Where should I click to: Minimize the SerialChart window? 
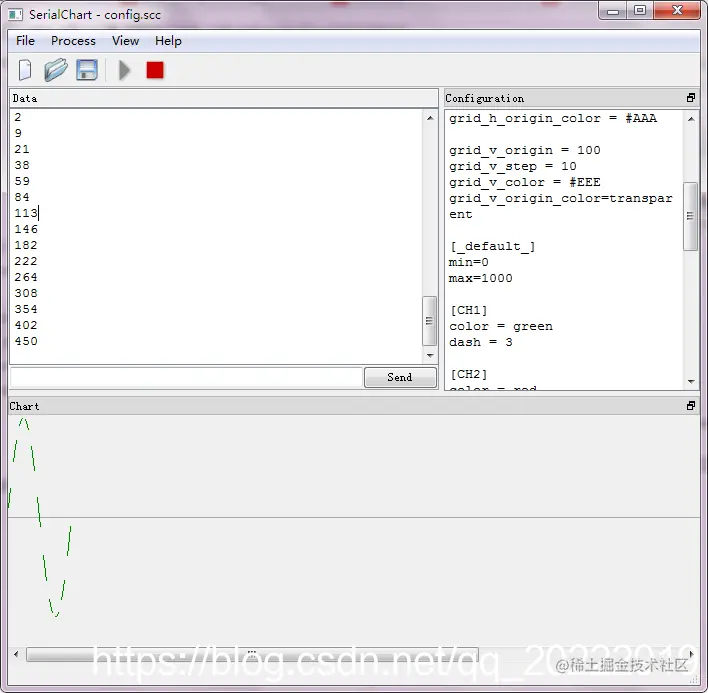pos(613,11)
